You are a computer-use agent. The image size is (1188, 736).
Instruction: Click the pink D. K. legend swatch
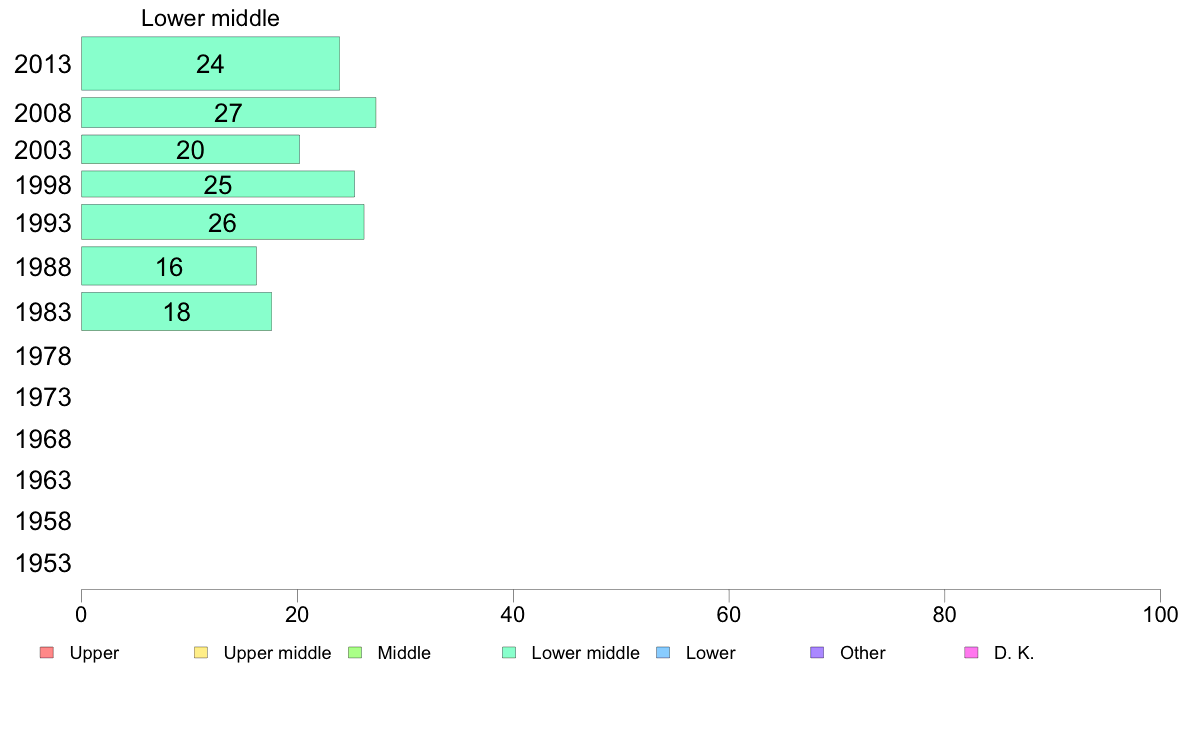click(971, 653)
